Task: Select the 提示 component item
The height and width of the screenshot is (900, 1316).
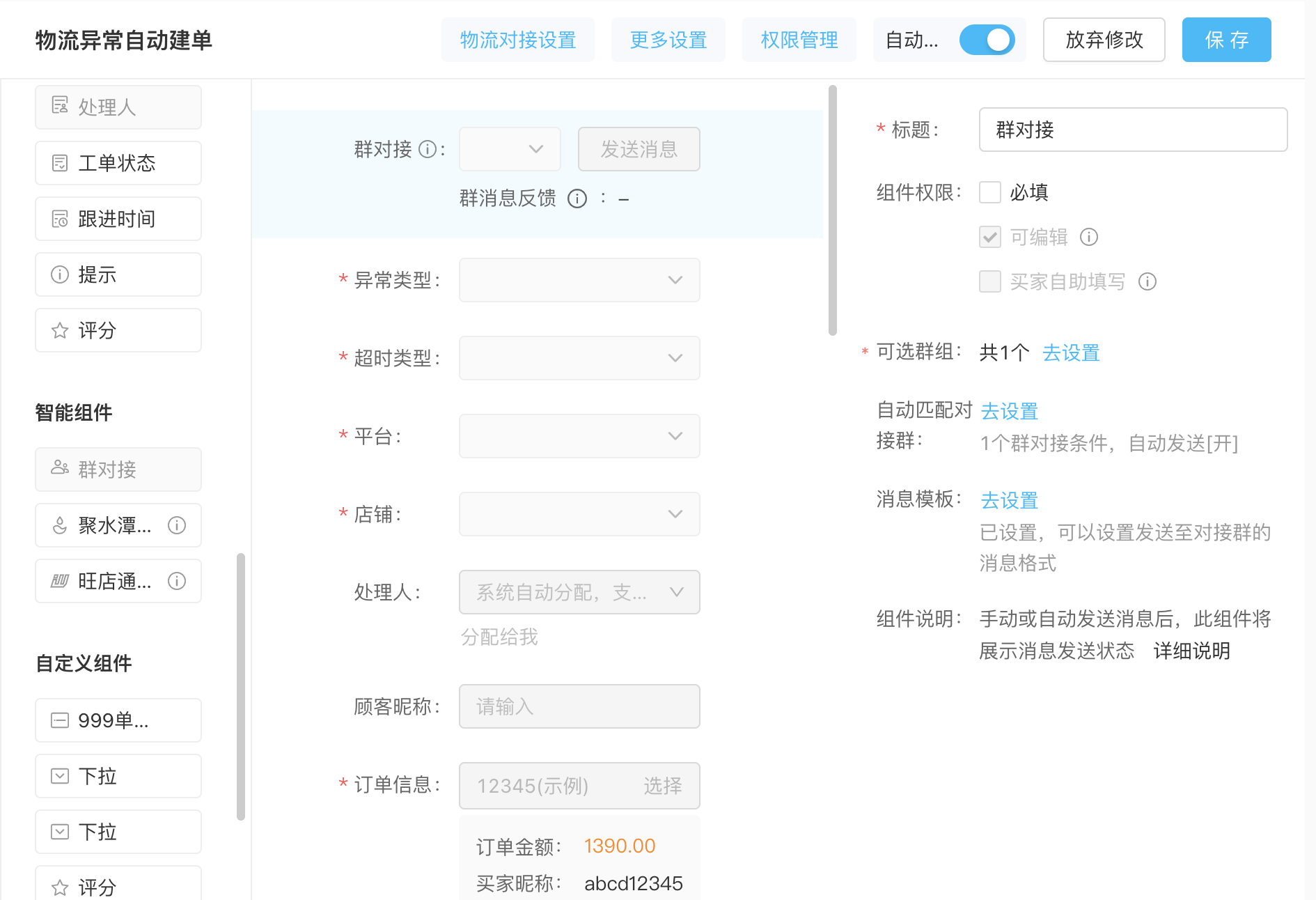Action: [x=118, y=274]
